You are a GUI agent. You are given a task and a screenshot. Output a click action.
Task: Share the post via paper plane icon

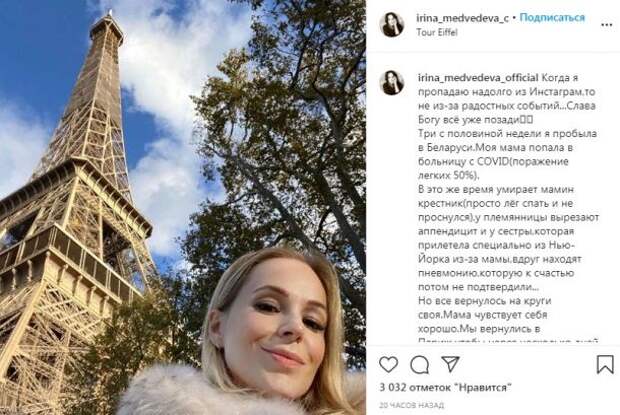pos(450,364)
